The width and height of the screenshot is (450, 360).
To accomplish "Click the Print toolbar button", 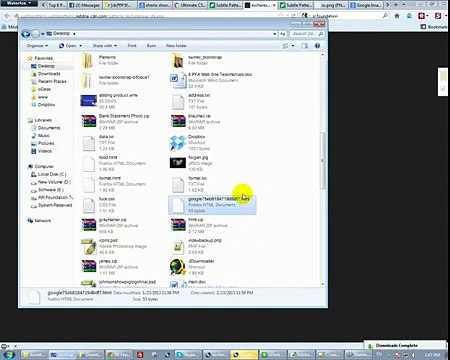I will pyautogui.click(x=132, y=46).
